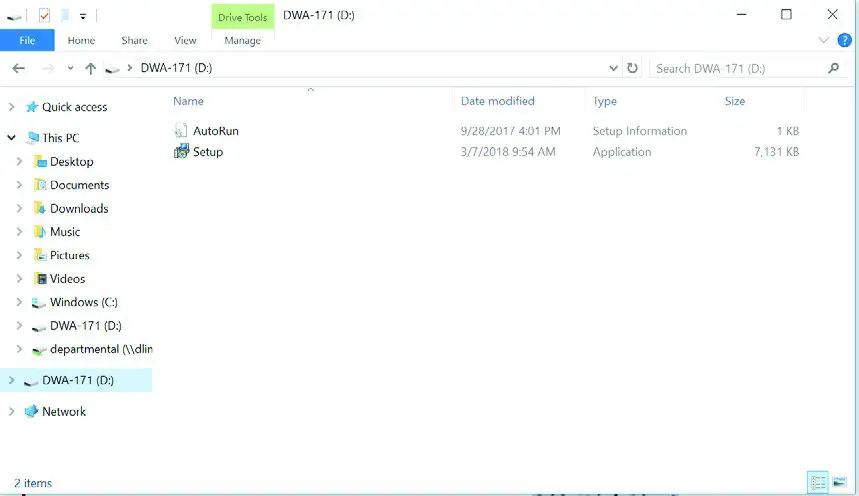Sort files by the Name column
The width and height of the screenshot is (859, 496).
coord(188,101)
